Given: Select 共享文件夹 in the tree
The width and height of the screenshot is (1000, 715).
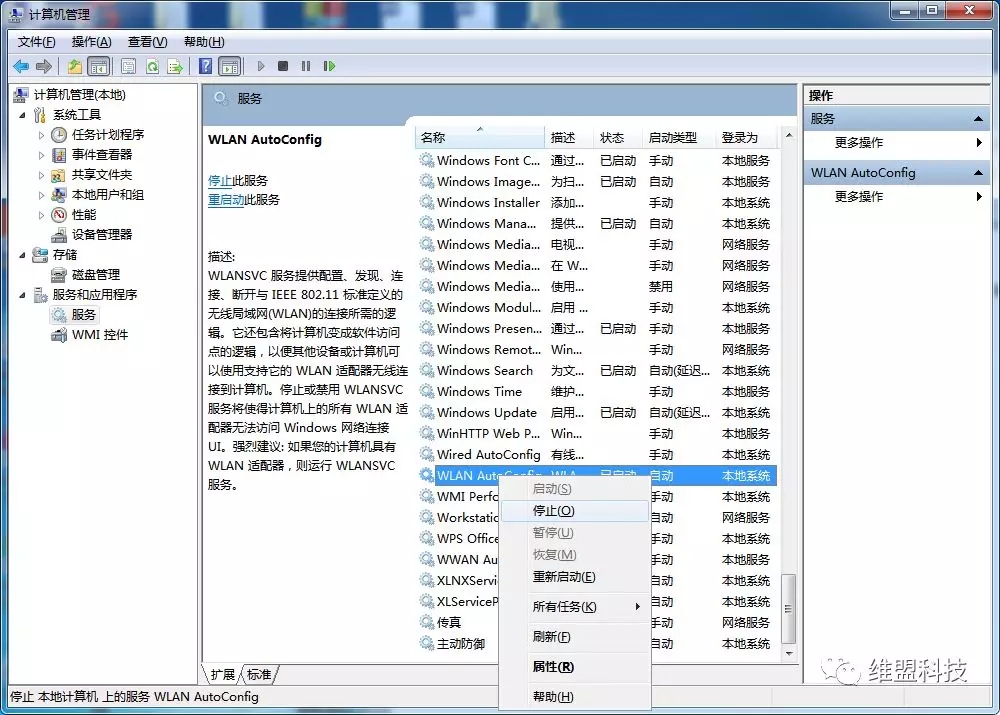Looking at the screenshot, I should pos(101,175).
